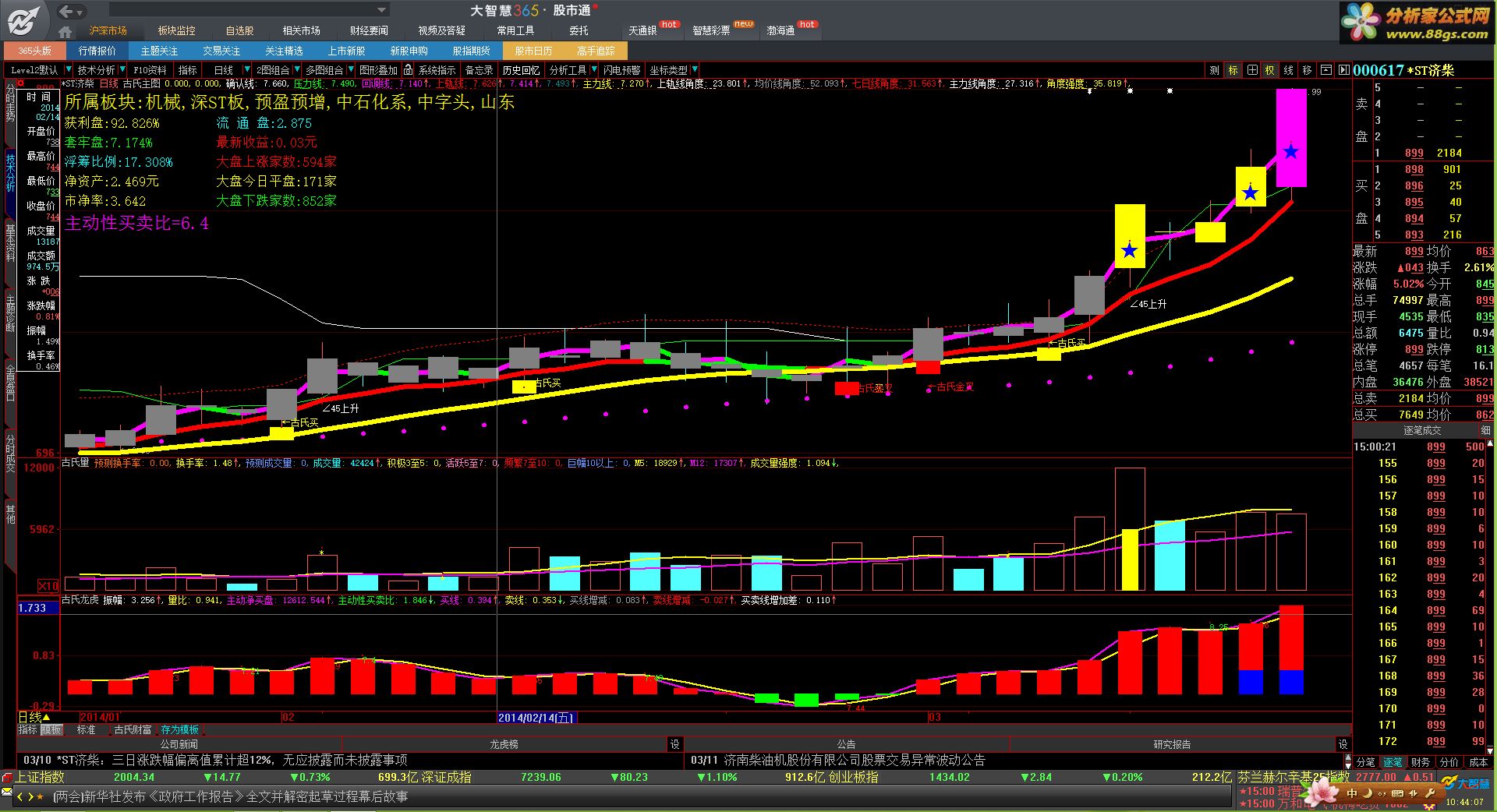This screenshot has width=1497, height=812.
Task: Toggle the 权 rights adjustment button
Action: pos(1269,70)
